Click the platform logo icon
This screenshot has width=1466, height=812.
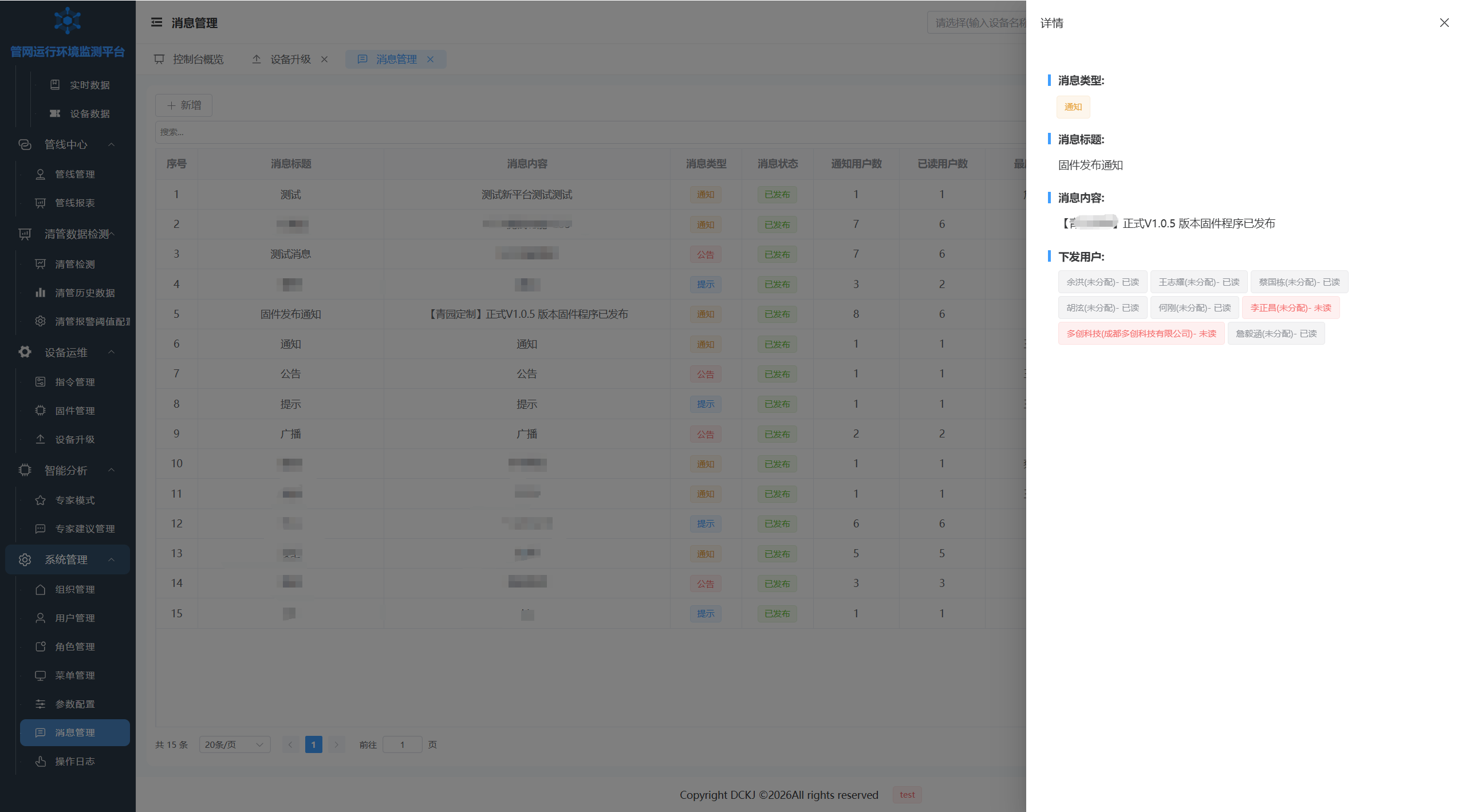point(67,21)
